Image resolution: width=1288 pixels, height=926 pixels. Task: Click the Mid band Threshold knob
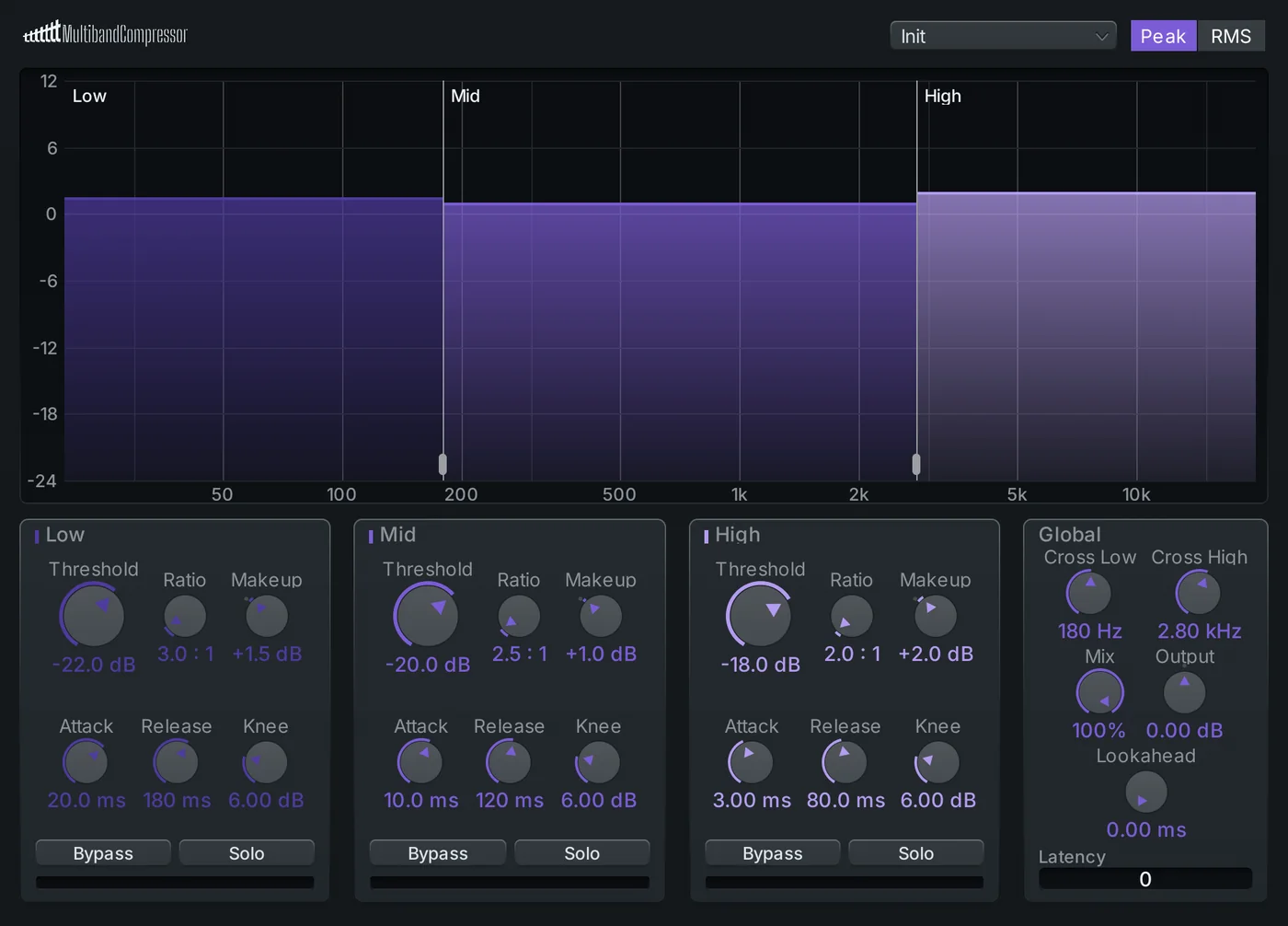426,615
